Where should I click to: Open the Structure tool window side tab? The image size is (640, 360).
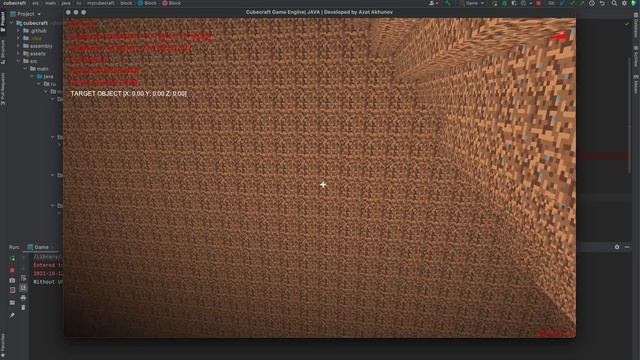coord(3,52)
